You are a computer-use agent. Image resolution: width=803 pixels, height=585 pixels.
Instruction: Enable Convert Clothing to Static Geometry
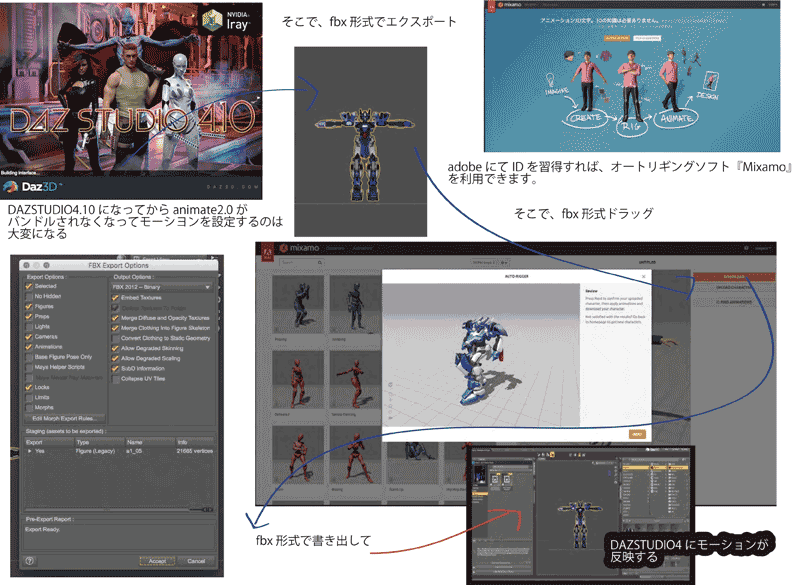point(115,339)
